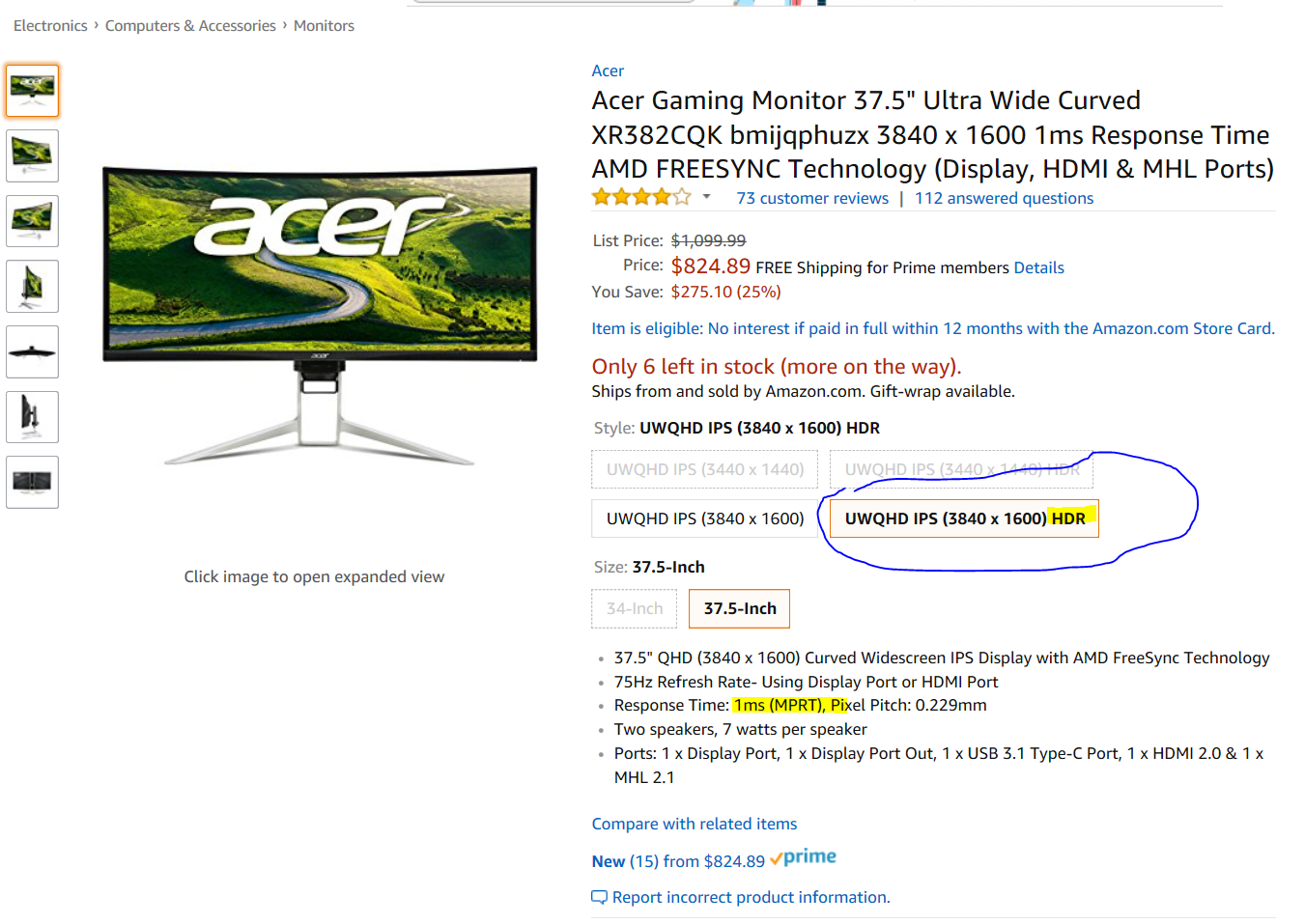Open the star rating dropdown arrow
Image resolution: width=1305 pixels, height=924 pixels.
(706, 197)
